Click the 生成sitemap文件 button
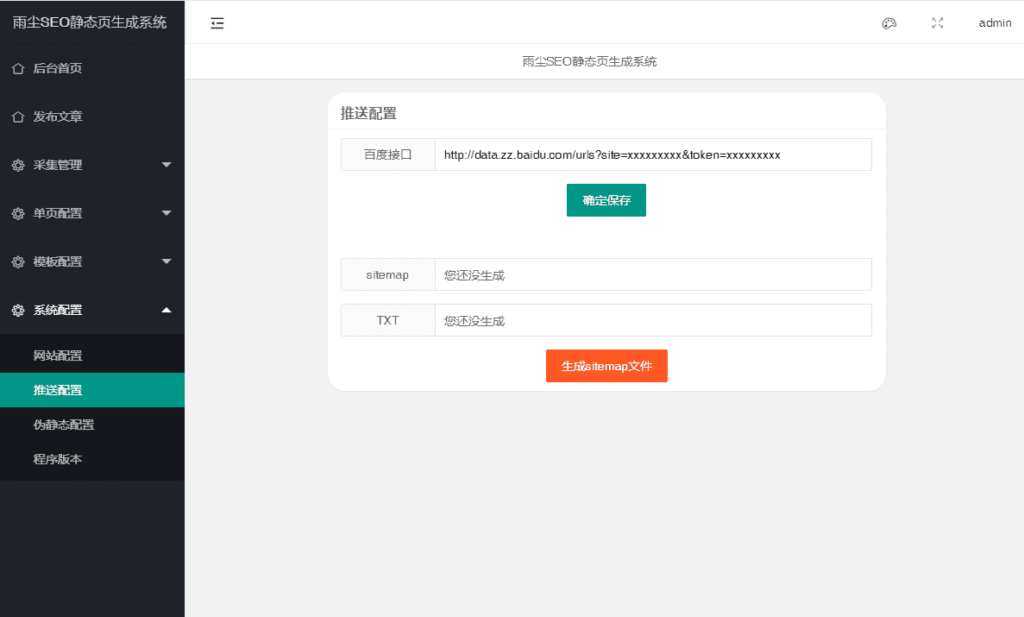 coord(607,366)
